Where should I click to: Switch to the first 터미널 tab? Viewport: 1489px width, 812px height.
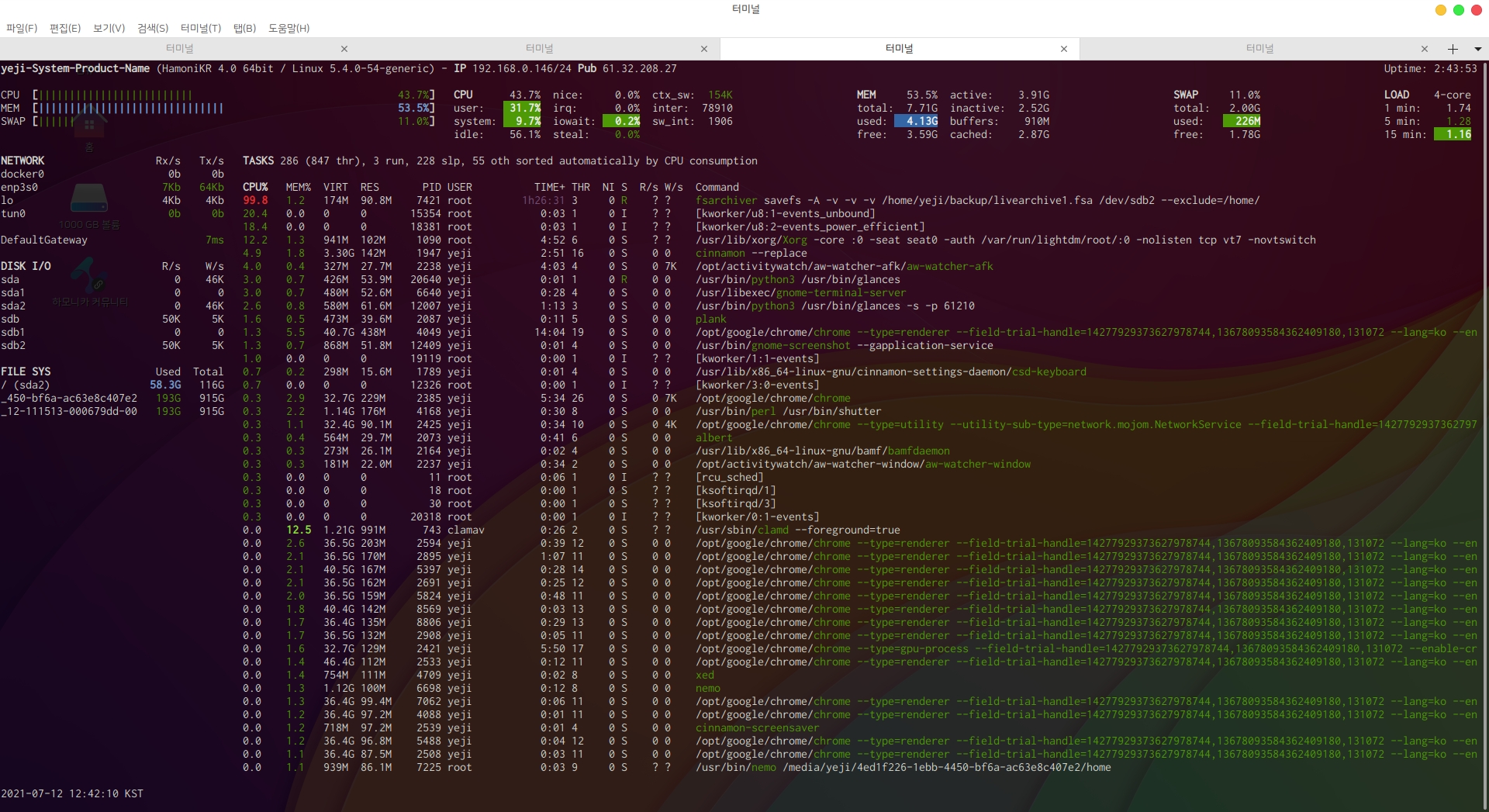click(x=179, y=48)
